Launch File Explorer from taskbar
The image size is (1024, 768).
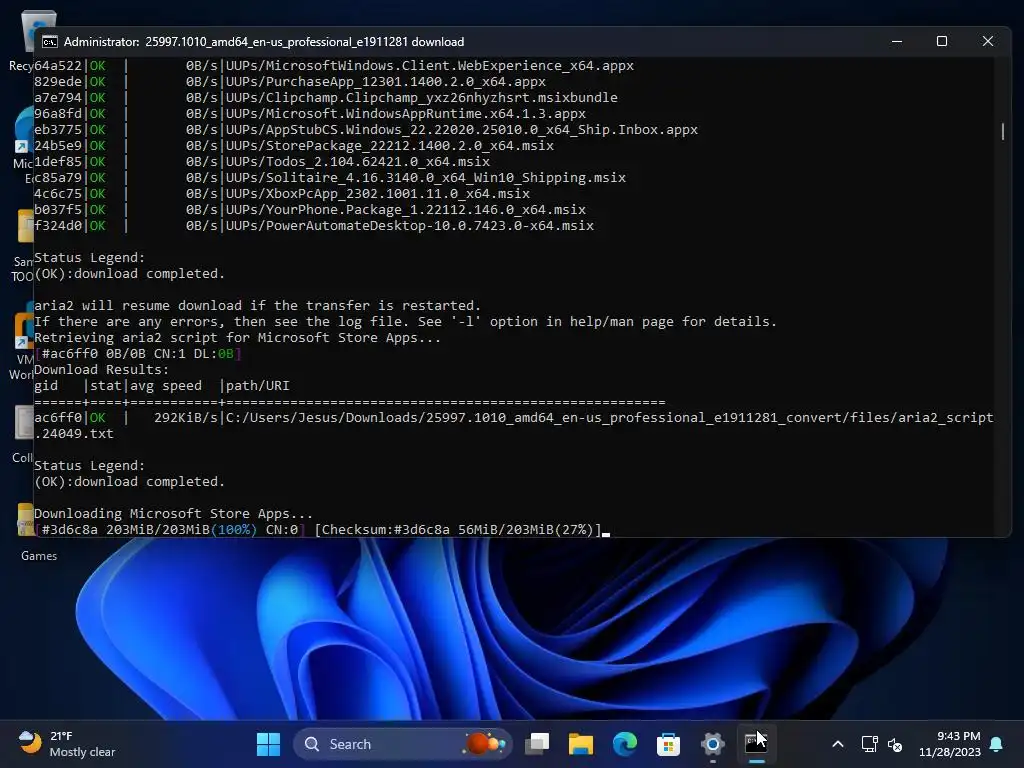tap(581, 744)
